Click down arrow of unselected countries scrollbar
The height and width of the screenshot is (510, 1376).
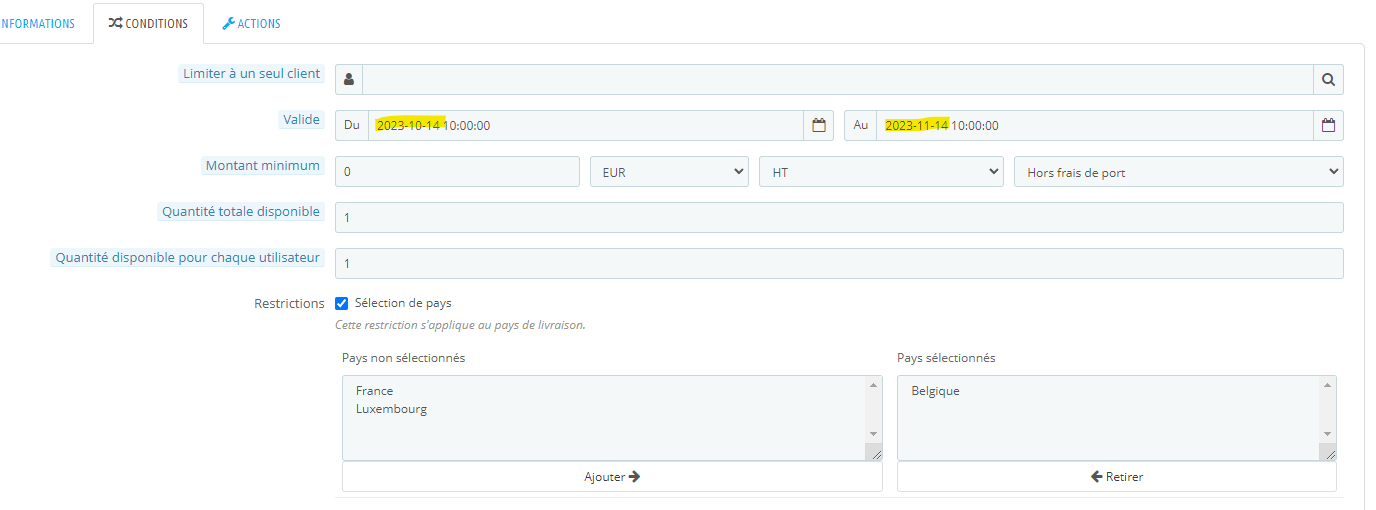(x=874, y=434)
